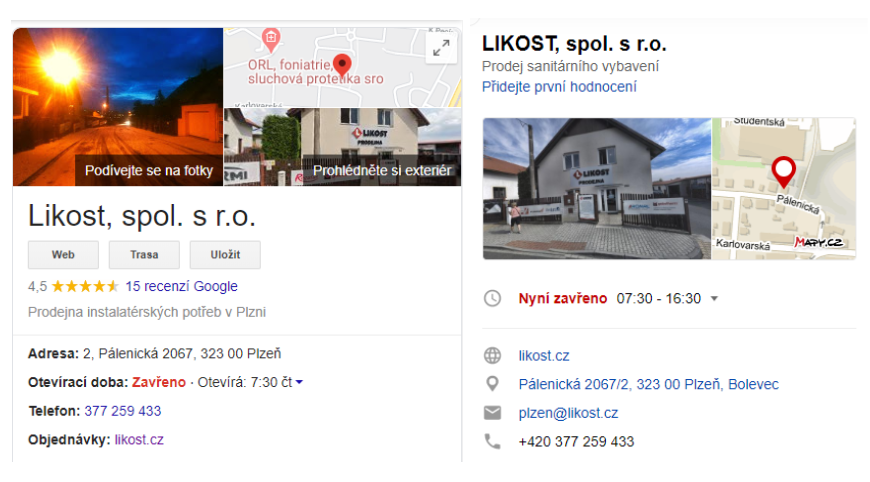This screenshot has height=482, width=870.
Task: Click the clock icon beside opening hours
Action: pyautogui.click(x=492, y=298)
